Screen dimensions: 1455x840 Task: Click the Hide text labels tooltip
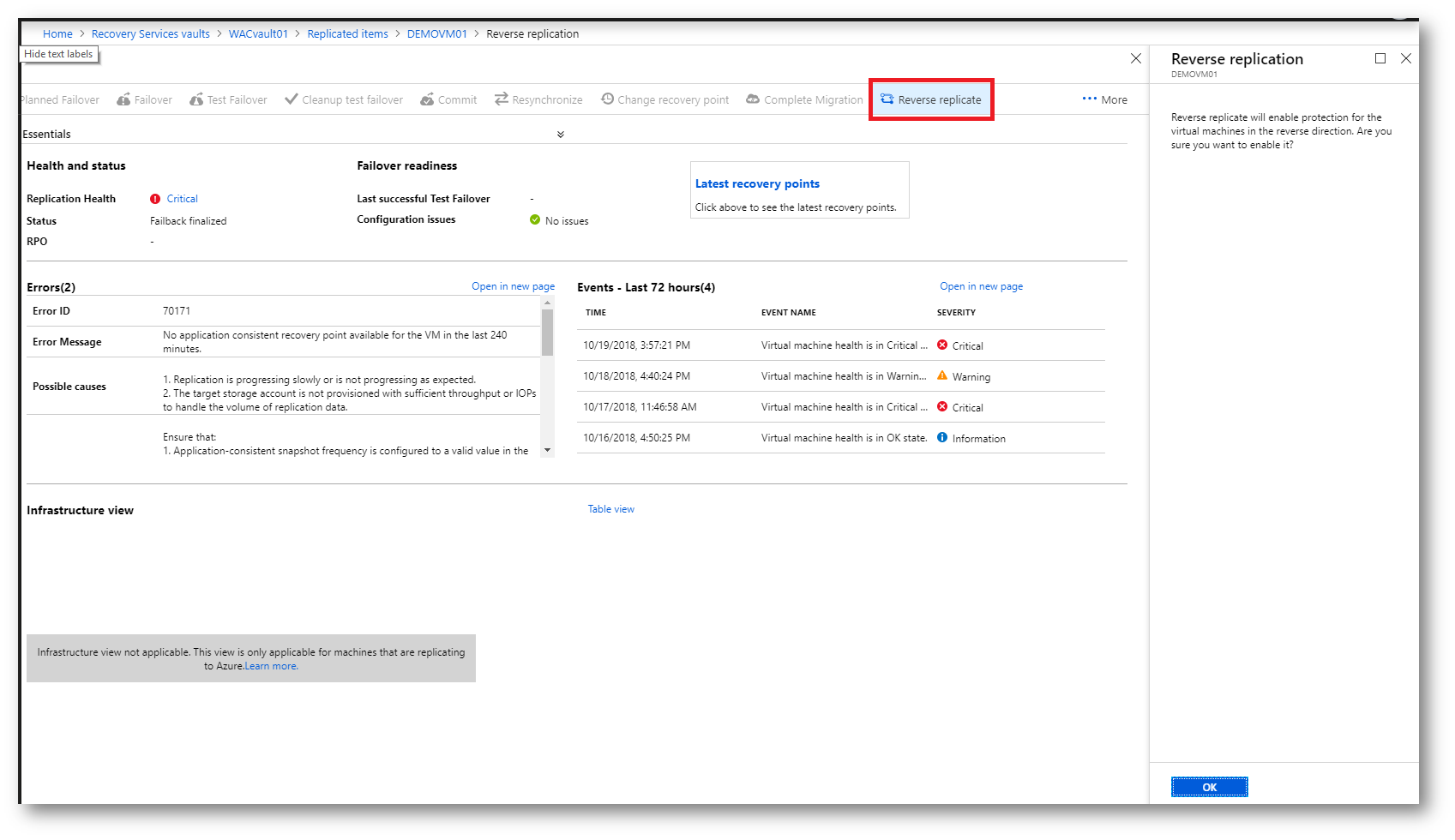coord(58,54)
